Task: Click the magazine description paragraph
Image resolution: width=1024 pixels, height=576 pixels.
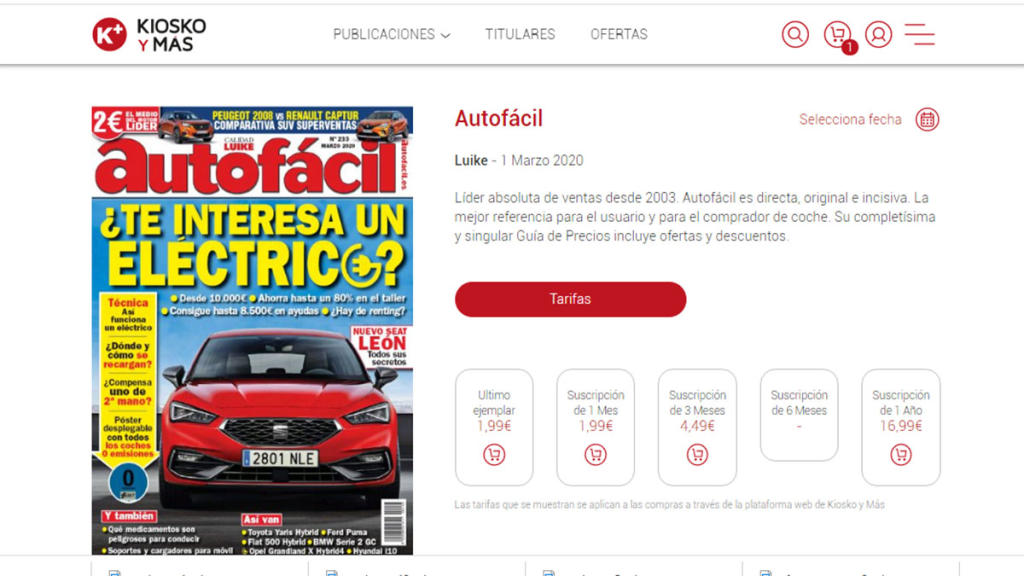Action: (695, 217)
